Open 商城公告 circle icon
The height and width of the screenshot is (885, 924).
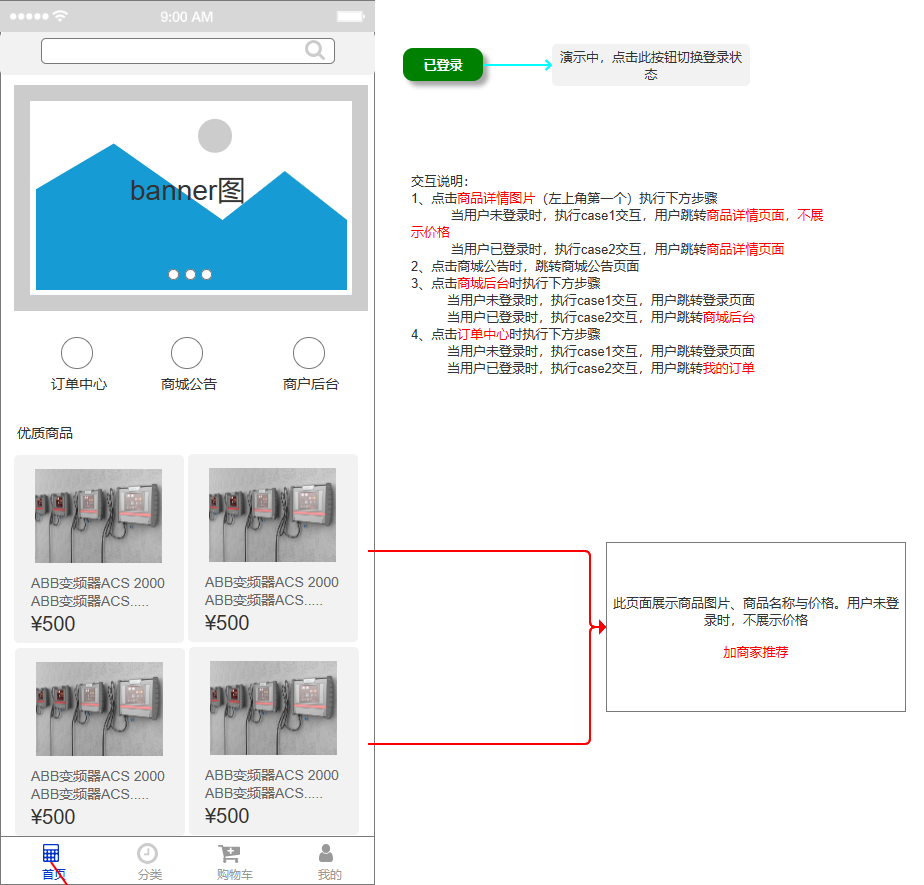[187, 353]
